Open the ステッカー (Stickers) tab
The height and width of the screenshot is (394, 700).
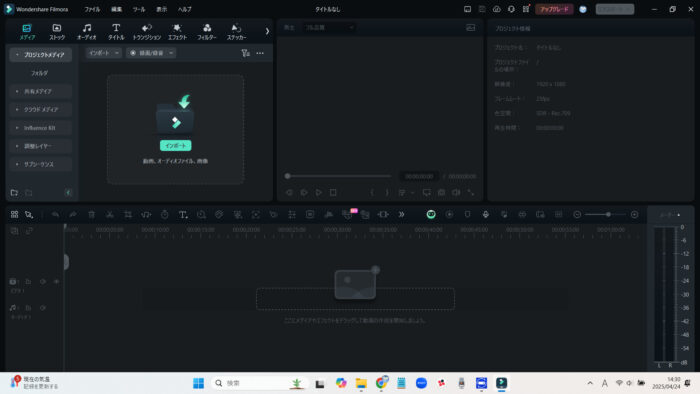click(x=236, y=32)
